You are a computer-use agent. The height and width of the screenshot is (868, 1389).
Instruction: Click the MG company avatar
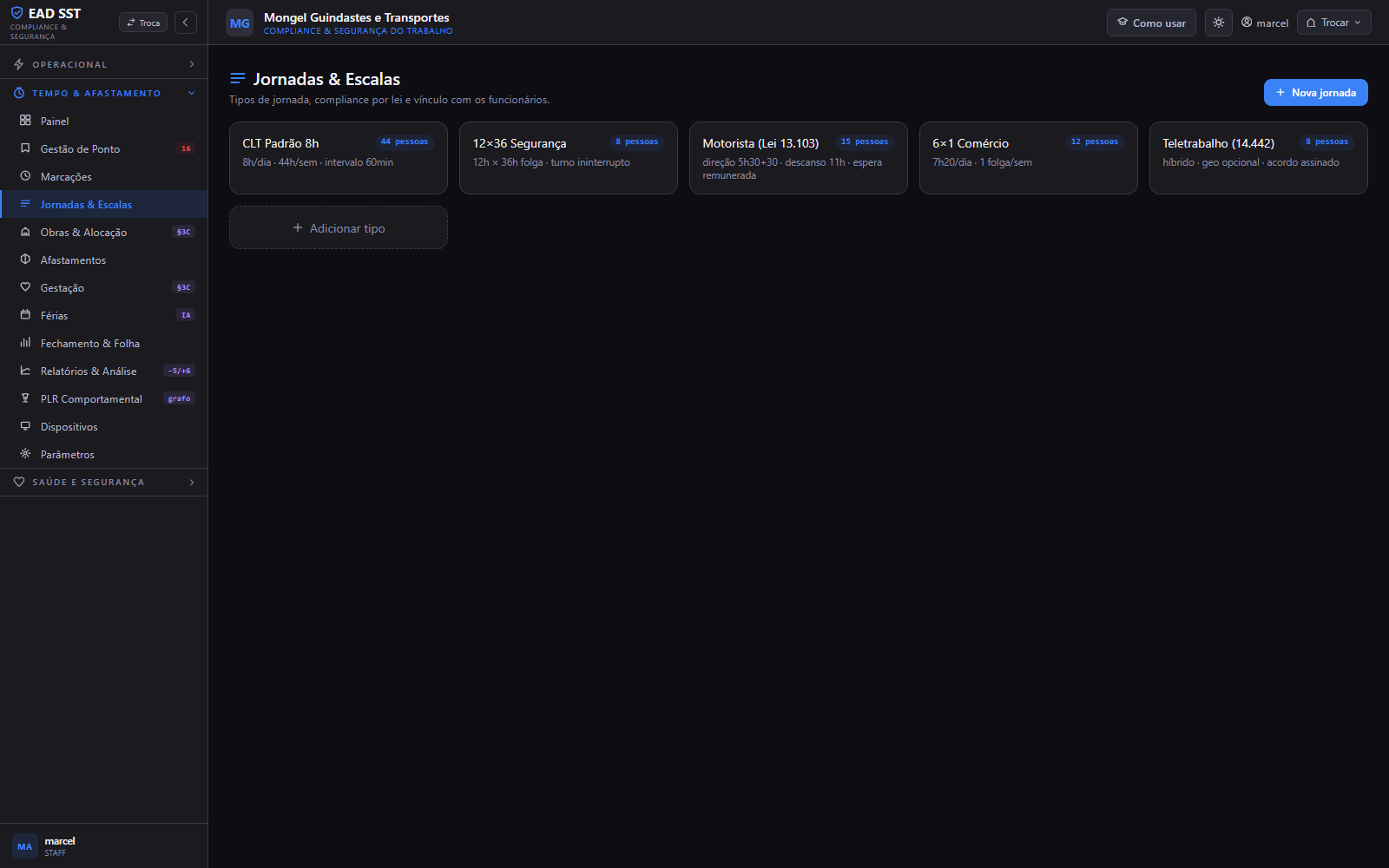[240, 23]
